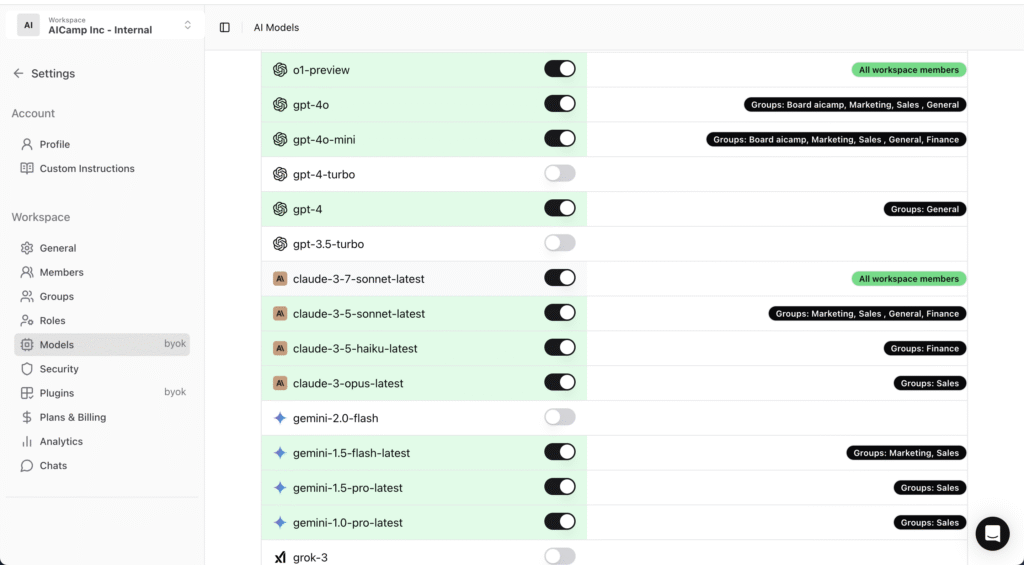Viewport: 1024px width, 565px height.
Task: Open the chat support bubble icon
Action: click(x=993, y=534)
